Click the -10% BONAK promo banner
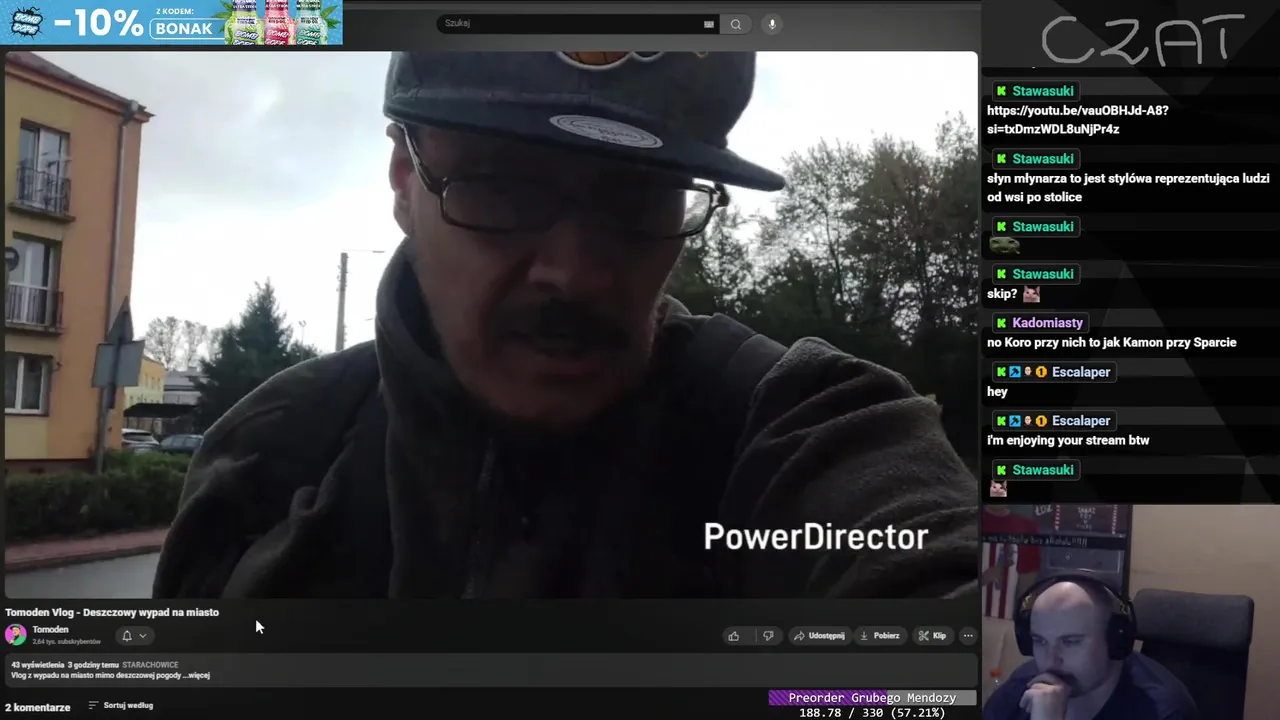This screenshot has height=720, width=1280. (x=172, y=22)
